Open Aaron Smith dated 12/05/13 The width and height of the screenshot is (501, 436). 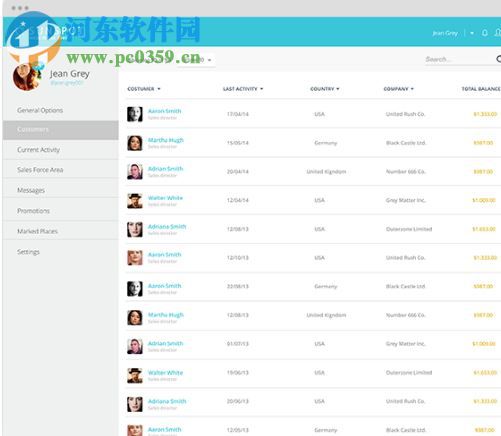tap(165, 429)
